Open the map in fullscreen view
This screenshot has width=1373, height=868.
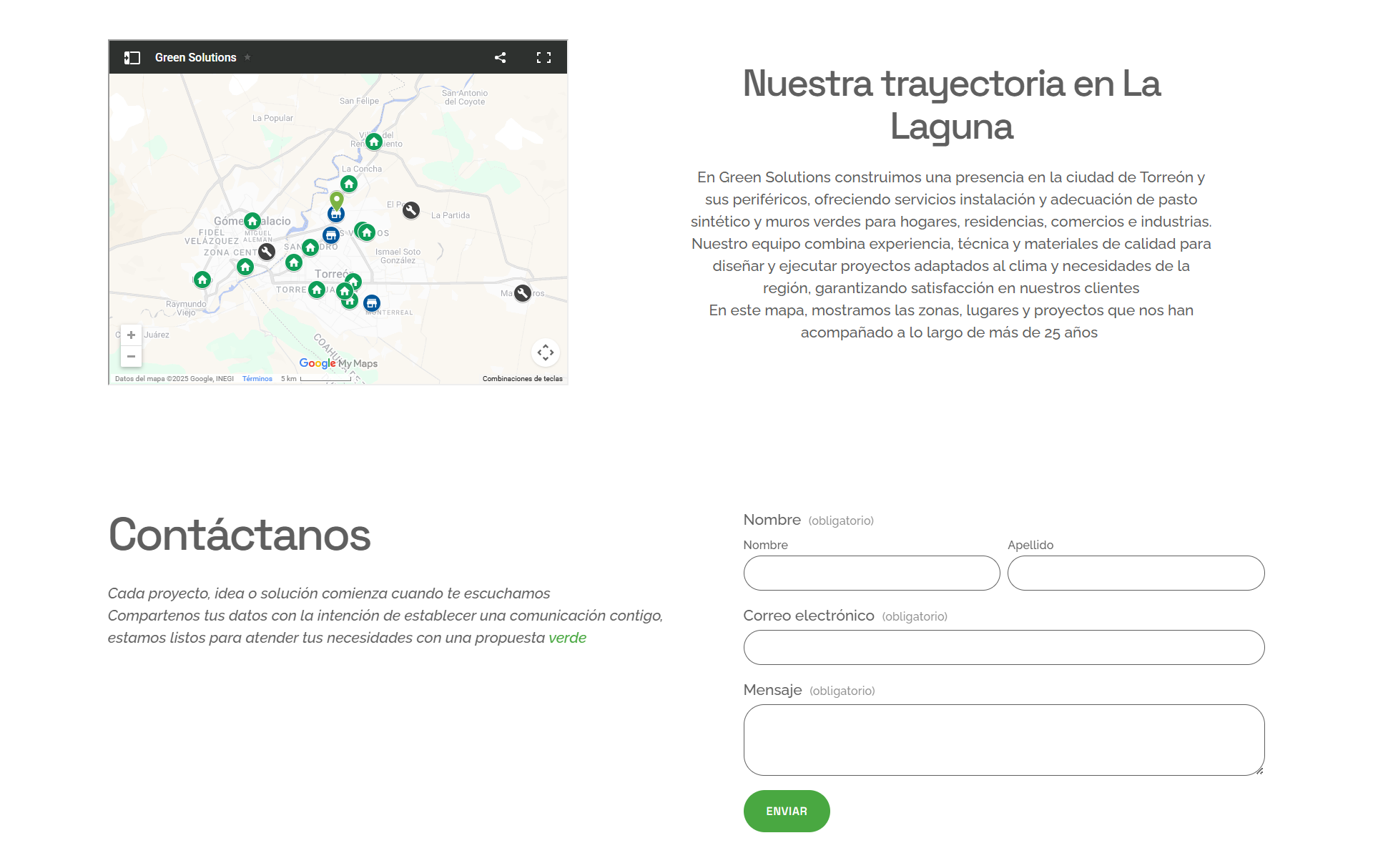coord(543,57)
